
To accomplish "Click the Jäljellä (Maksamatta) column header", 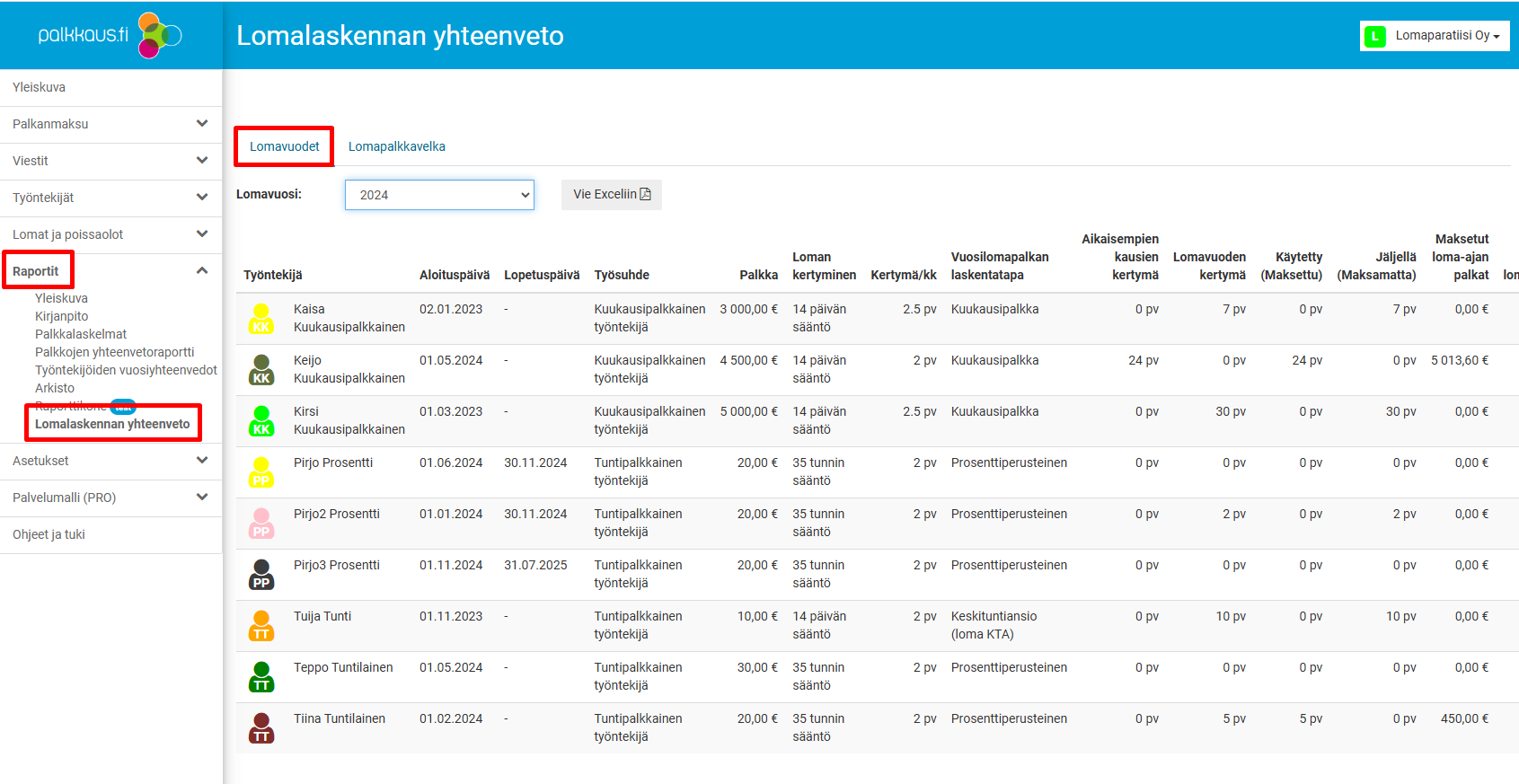I will point(1376,266).
